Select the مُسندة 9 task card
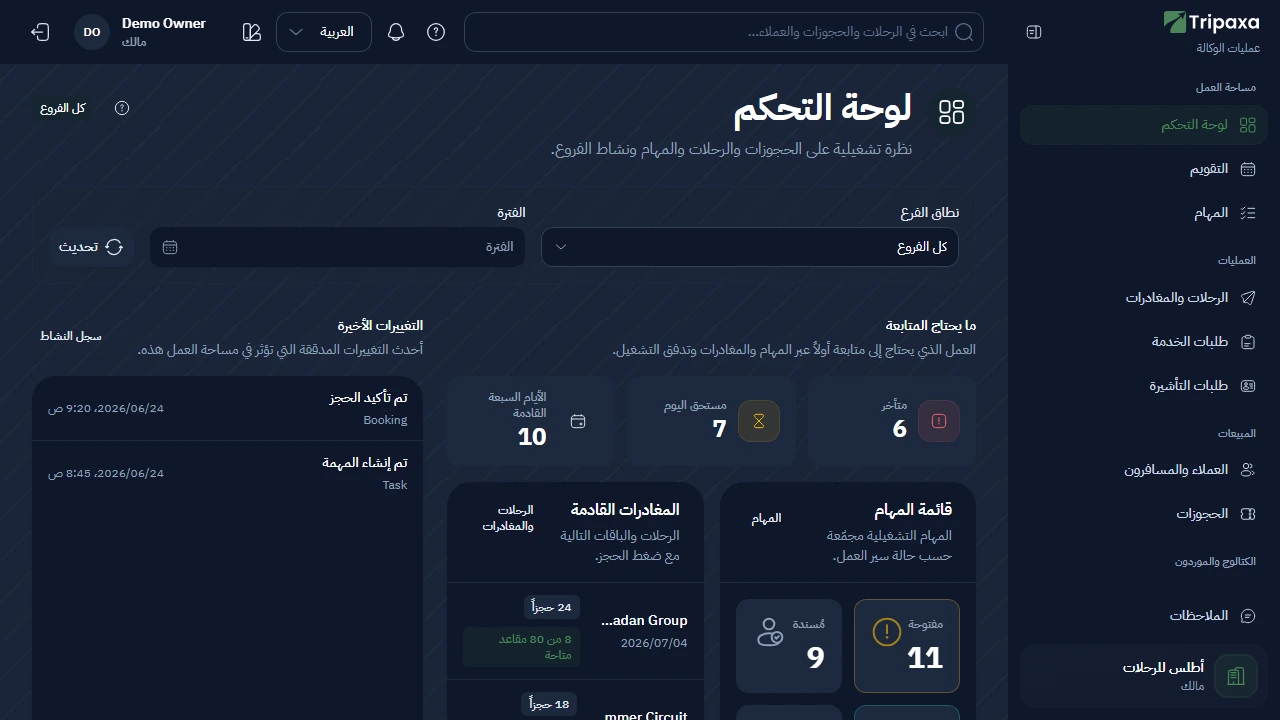 click(x=789, y=646)
